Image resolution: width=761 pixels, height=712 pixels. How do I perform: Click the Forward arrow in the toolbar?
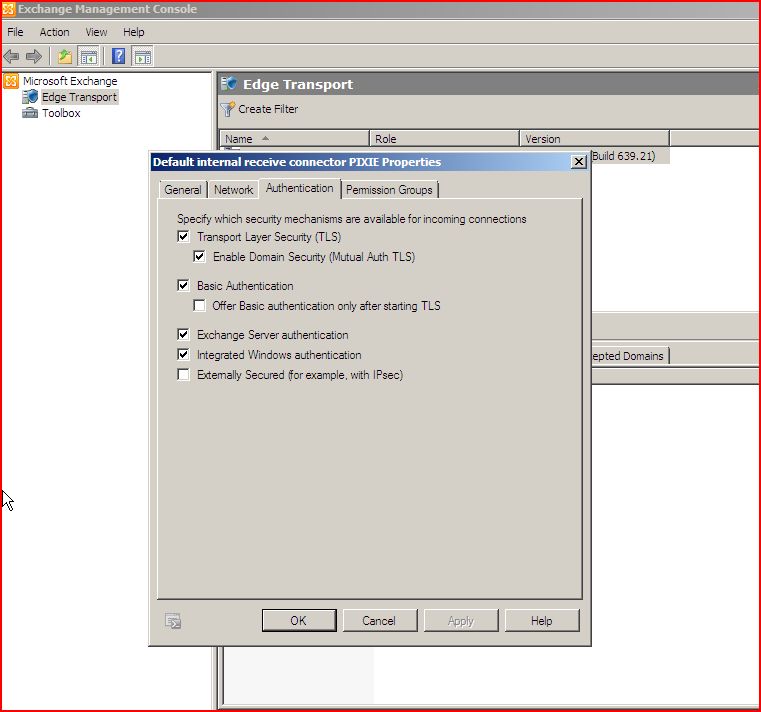pos(34,56)
